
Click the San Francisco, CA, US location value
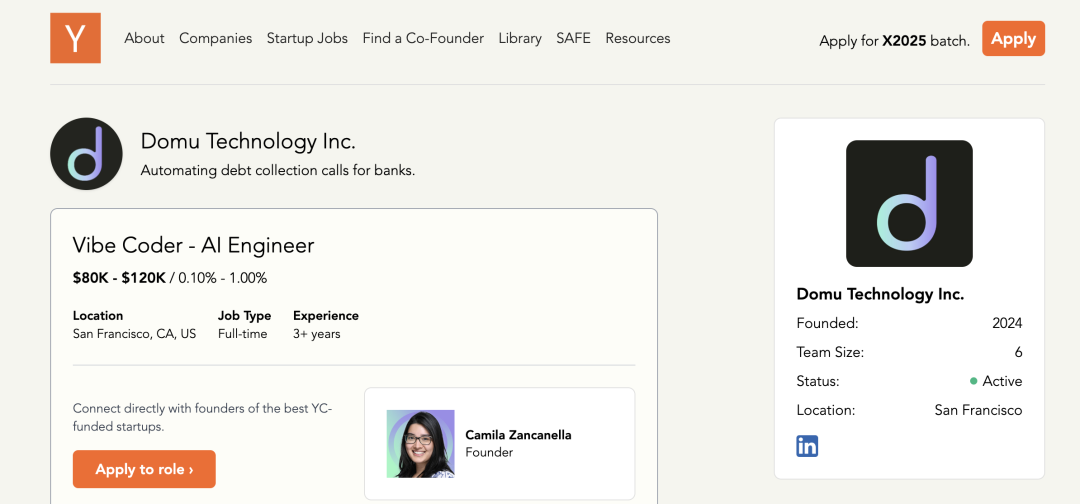tap(134, 335)
